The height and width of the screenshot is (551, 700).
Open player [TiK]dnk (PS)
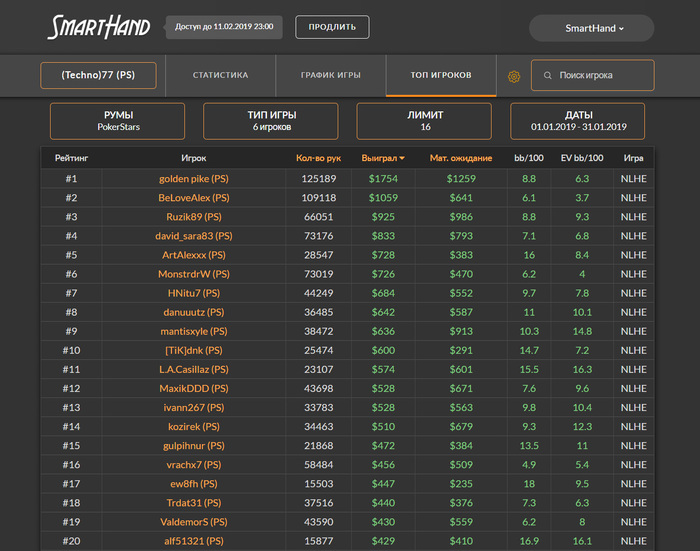coord(194,351)
